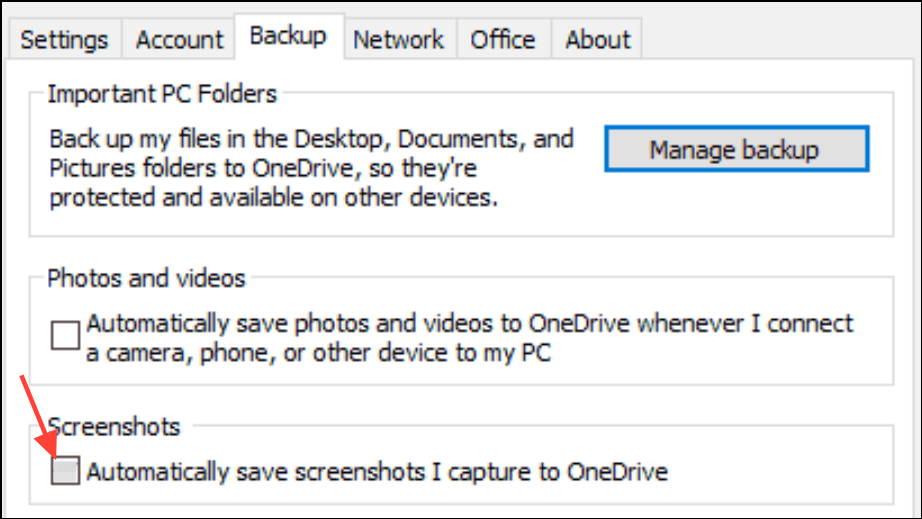
Task: Open the Account tab
Action: pos(178,40)
